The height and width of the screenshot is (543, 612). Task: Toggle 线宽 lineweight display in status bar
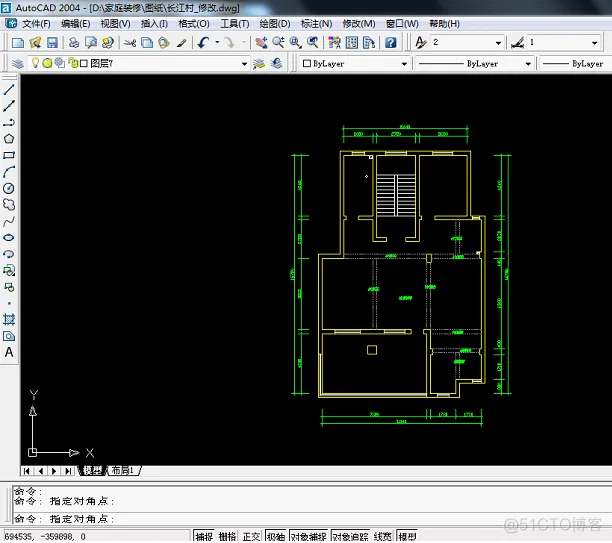tap(382, 537)
